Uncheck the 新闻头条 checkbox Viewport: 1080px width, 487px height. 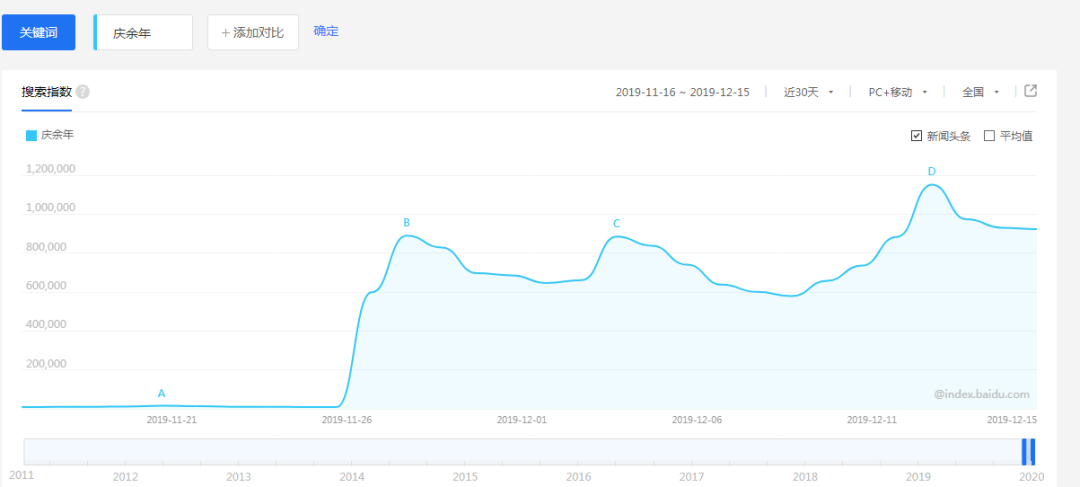coord(916,136)
